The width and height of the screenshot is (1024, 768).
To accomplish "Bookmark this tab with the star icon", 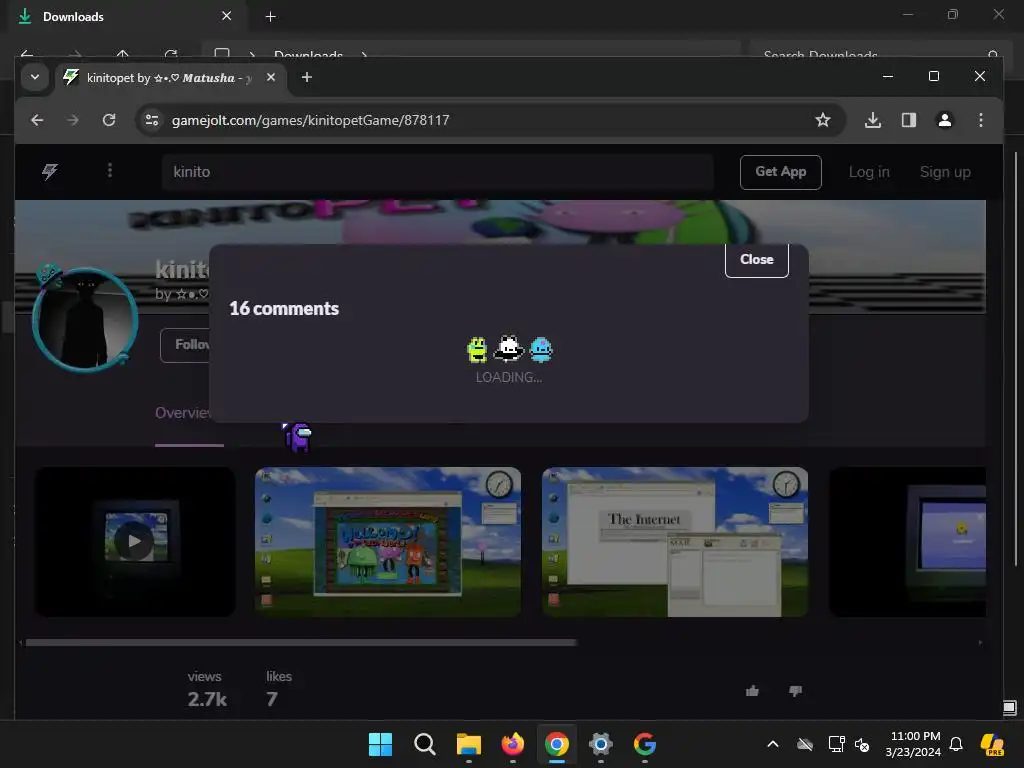I will (822, 120).
